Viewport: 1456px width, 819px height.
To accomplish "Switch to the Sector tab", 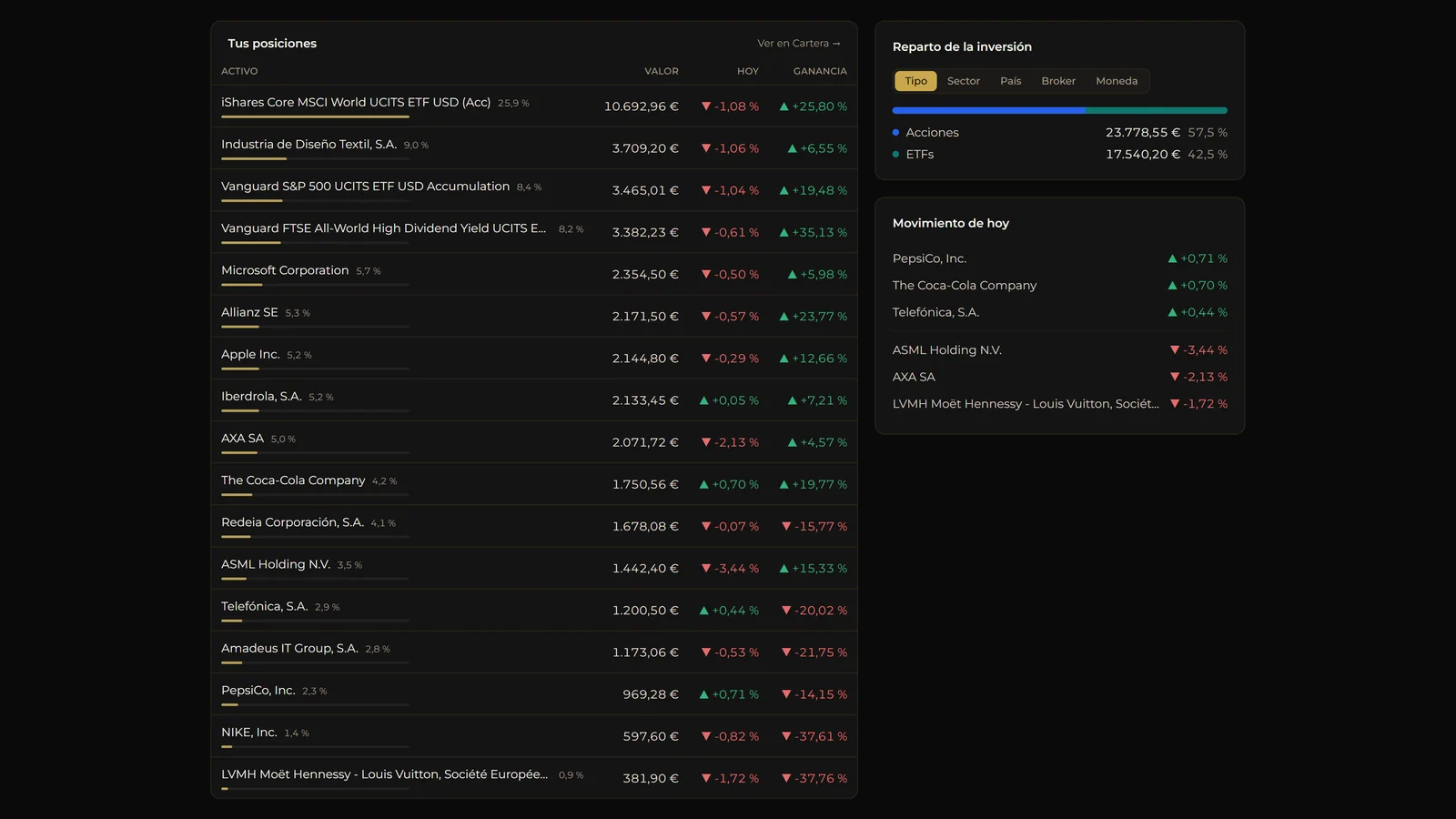I will [964, 81].
